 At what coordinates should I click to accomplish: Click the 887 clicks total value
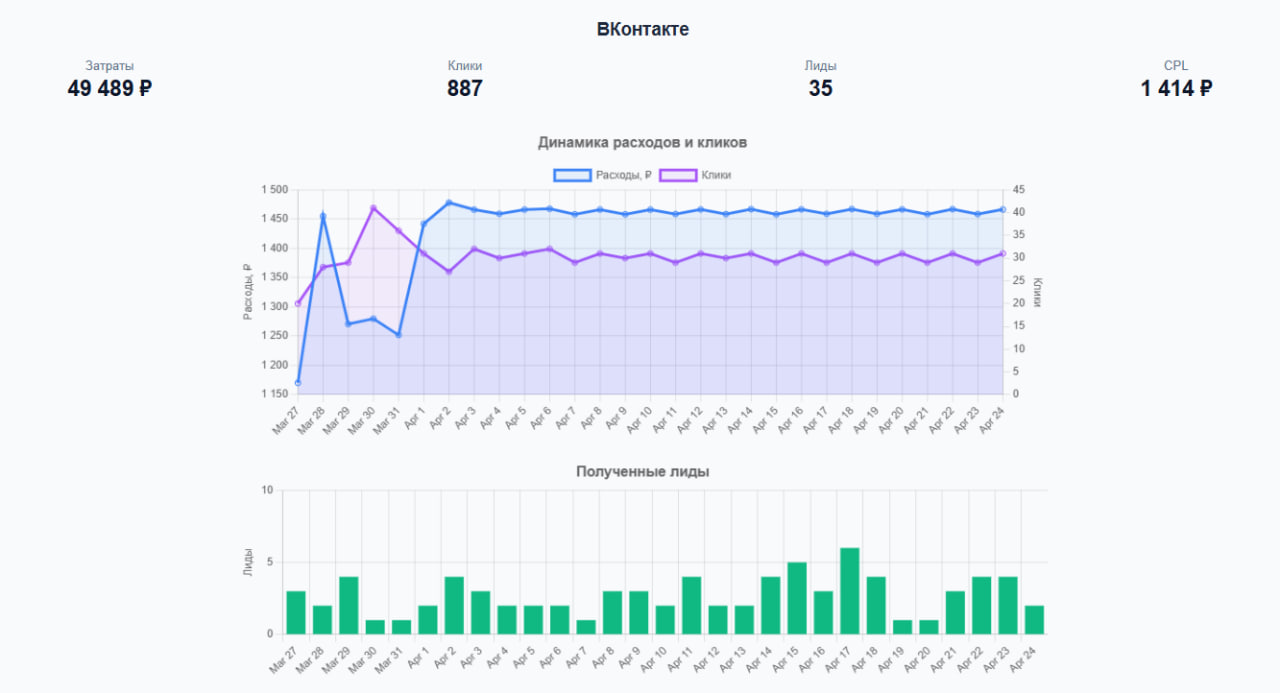pyautogui.click(x=465, y=88)
